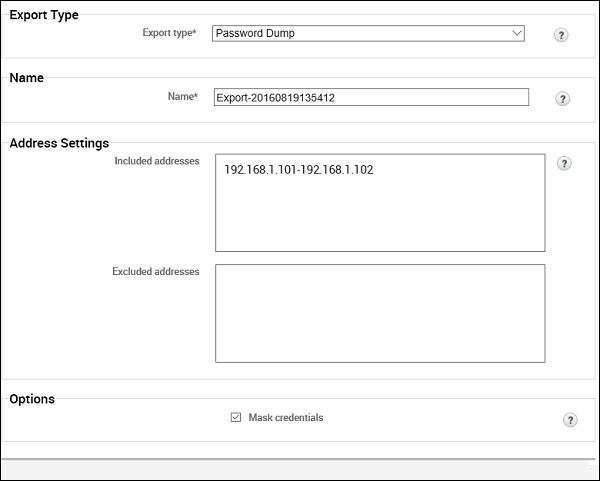The height and width of the screenshot is (481, 600).
Task: Select the "Address Settings" section heading
Action: (59, 143)
